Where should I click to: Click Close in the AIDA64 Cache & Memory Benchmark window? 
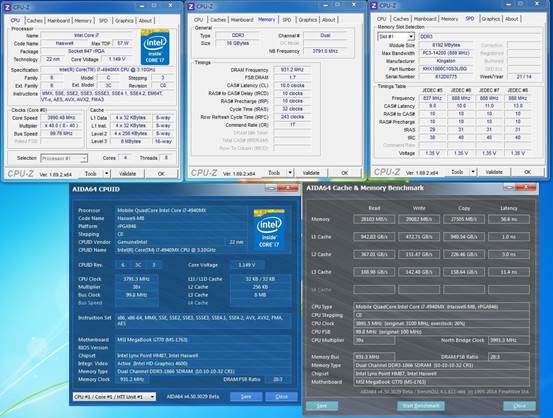tap(519, 406)
